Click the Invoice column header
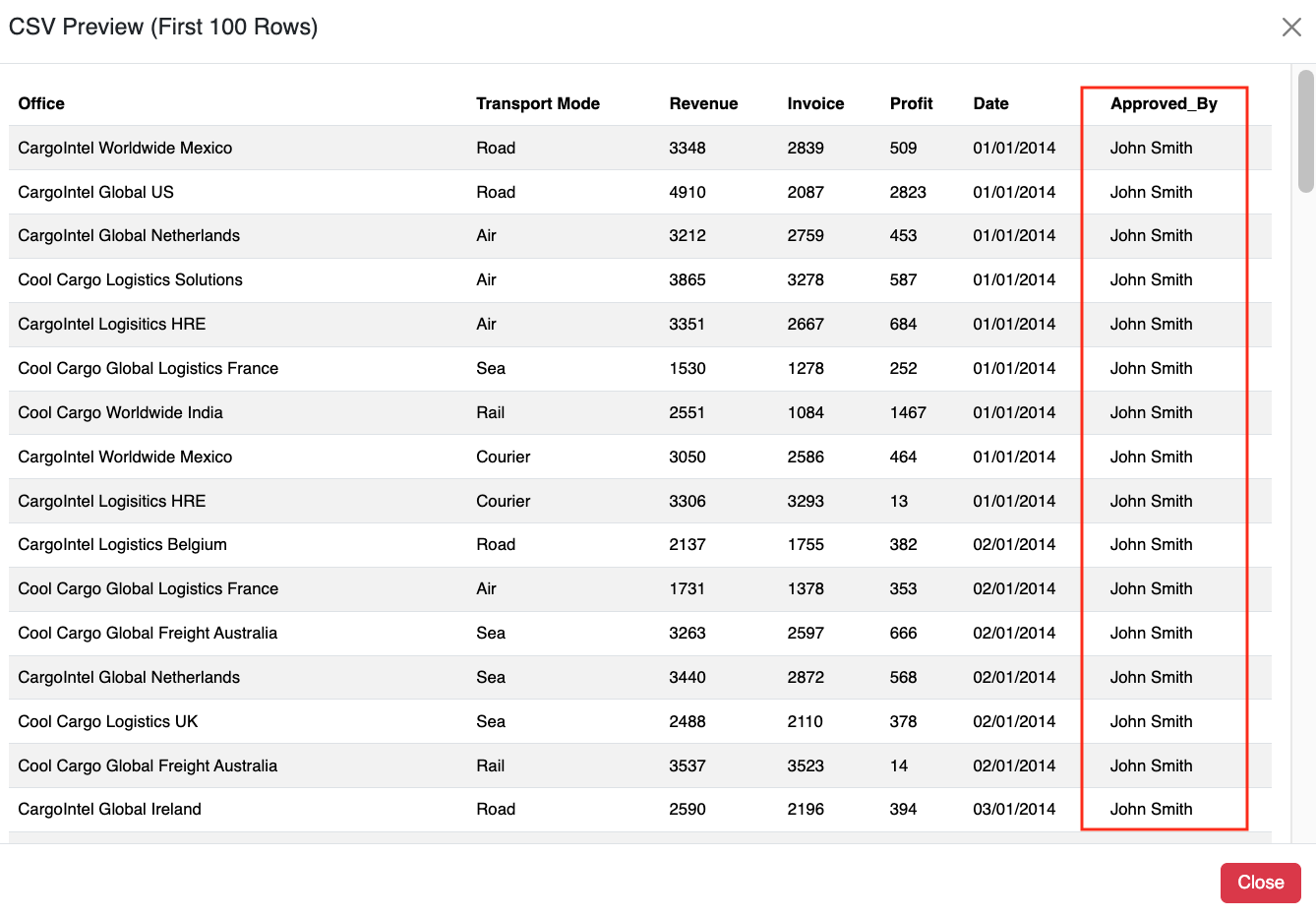This screenshot has width=1316, height=917. [815, 103]
